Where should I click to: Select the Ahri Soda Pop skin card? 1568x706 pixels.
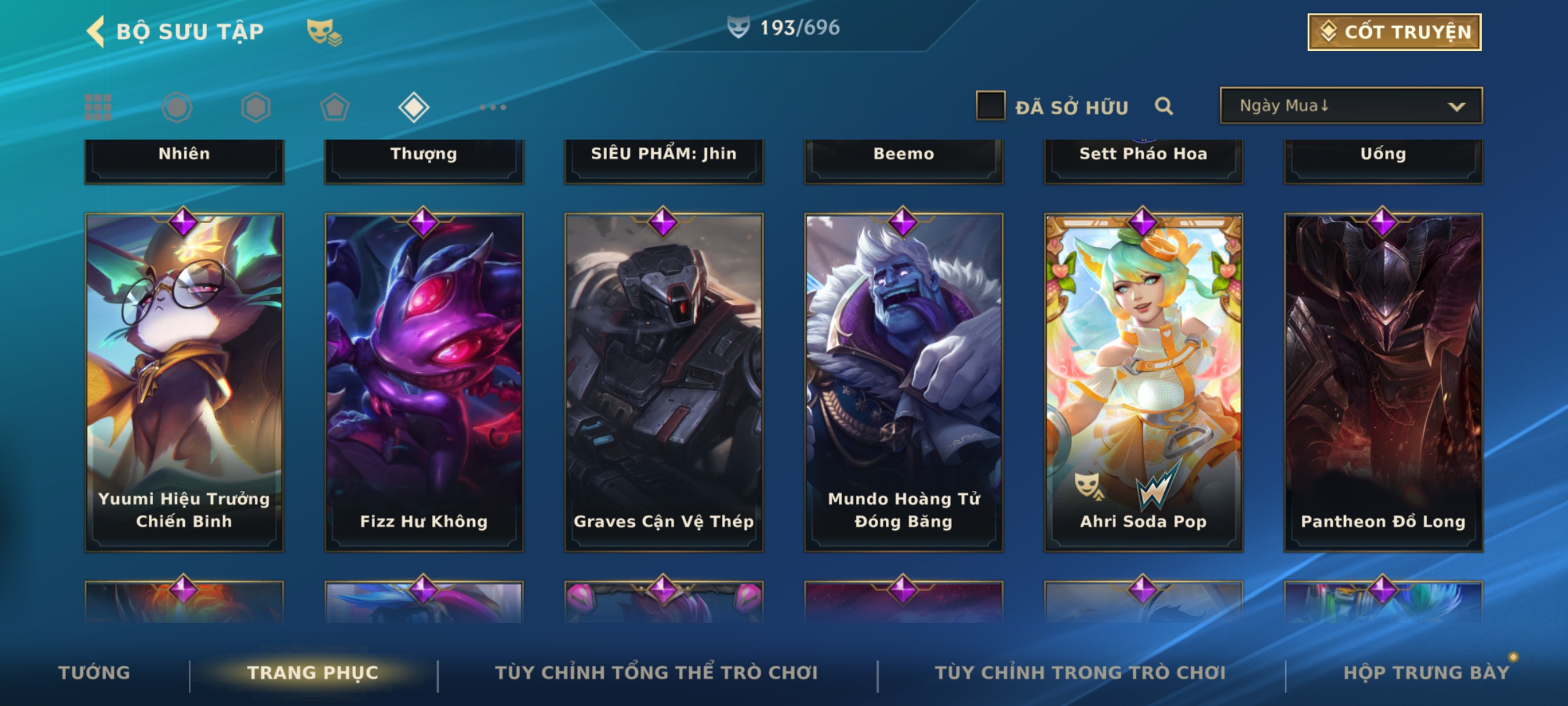coord(1143,382)
